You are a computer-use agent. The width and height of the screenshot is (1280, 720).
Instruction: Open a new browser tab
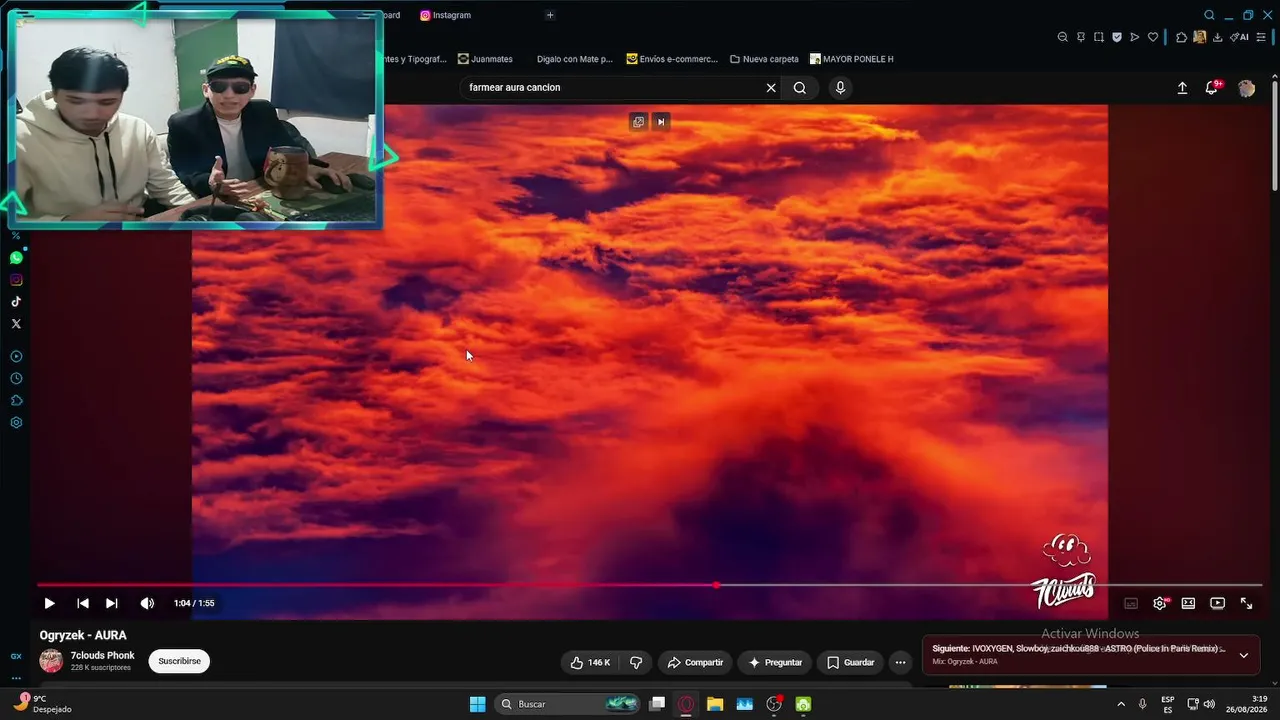tap(550, 15)
